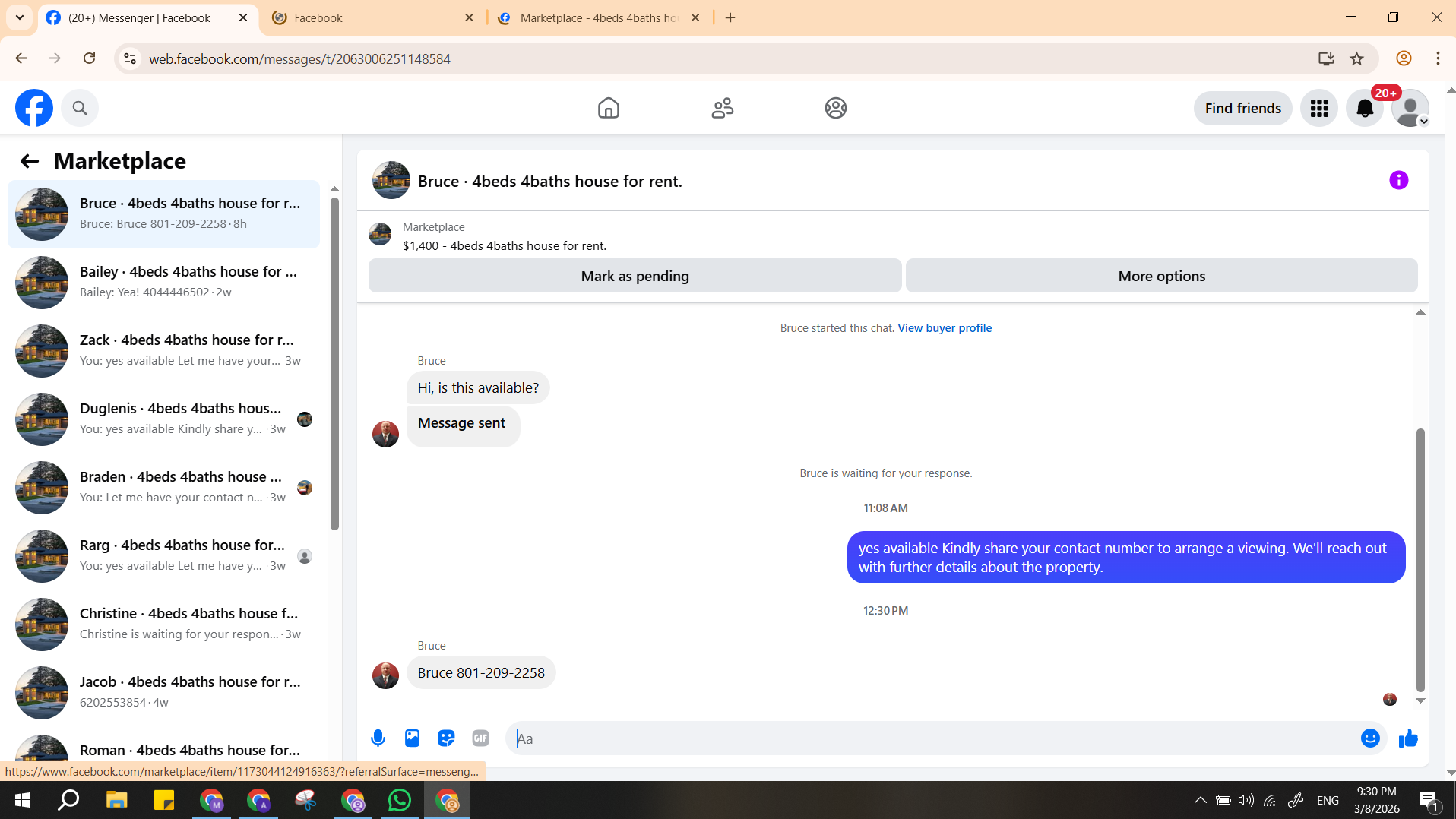
Task: Open the Facebook logo home link
Action: (x=34, y=108)
